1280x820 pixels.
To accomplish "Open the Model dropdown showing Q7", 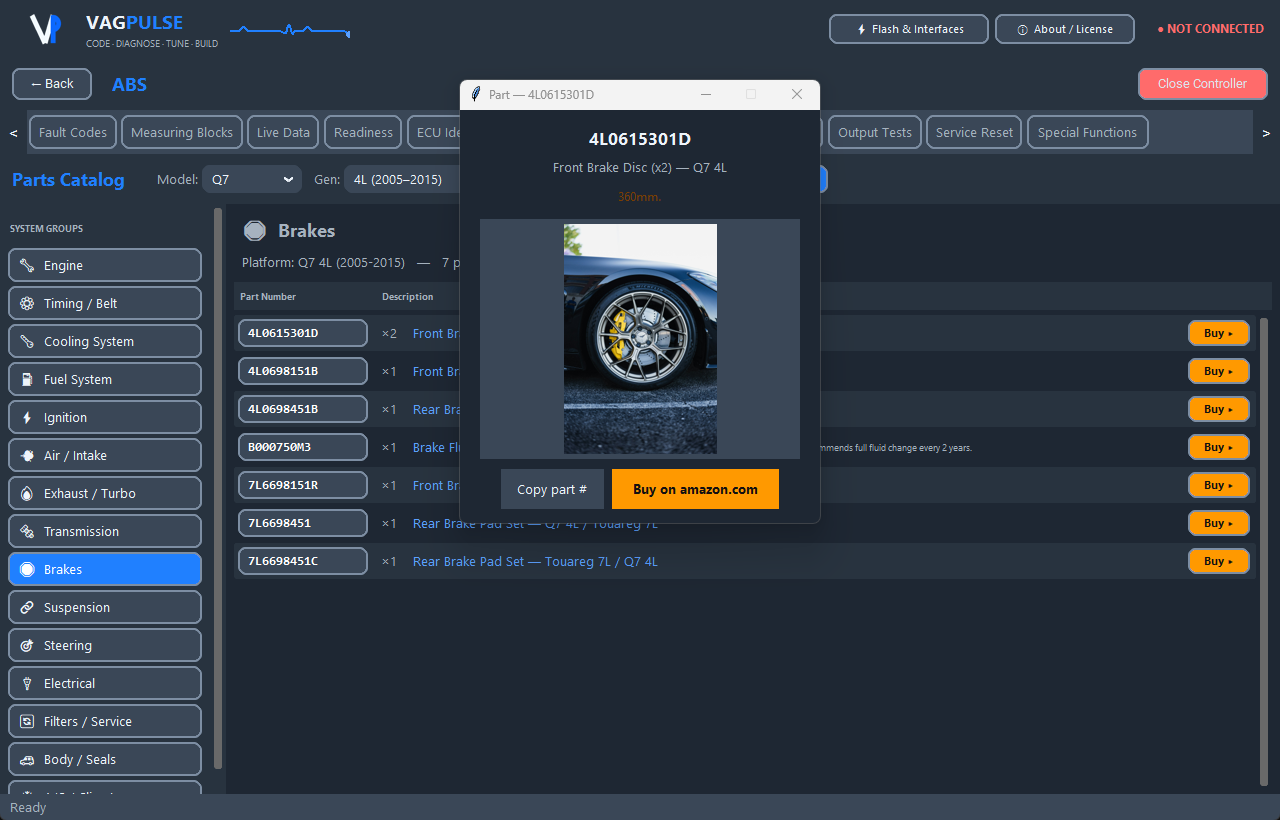I will coord(252,180).
